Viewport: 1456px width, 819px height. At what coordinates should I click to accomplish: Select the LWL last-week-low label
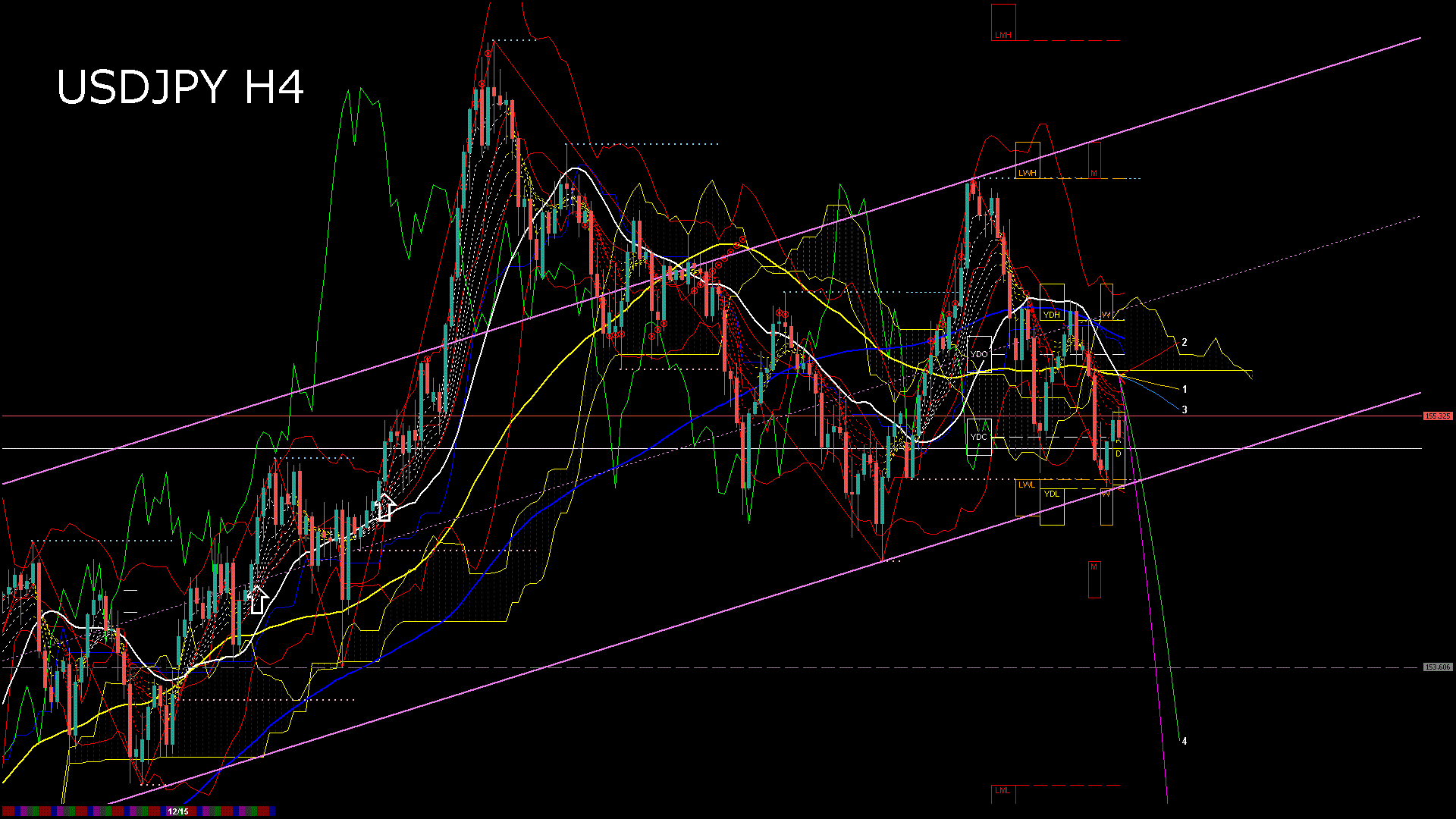pos(1028,485)
